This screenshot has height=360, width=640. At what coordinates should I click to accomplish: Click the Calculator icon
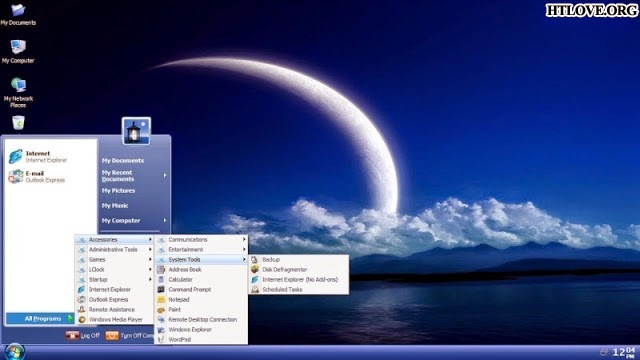click(x=161, y=280)
